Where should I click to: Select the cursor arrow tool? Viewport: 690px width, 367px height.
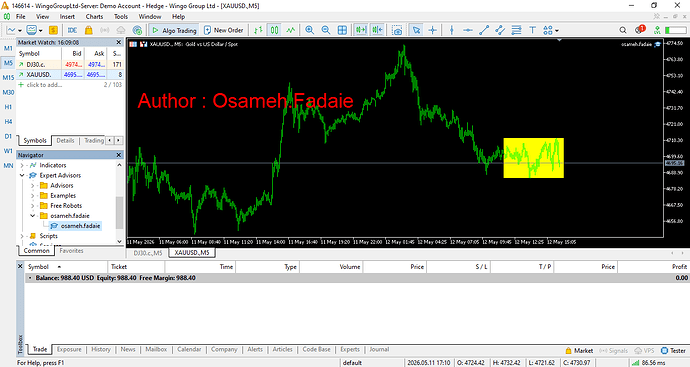(x=416, y=30)
